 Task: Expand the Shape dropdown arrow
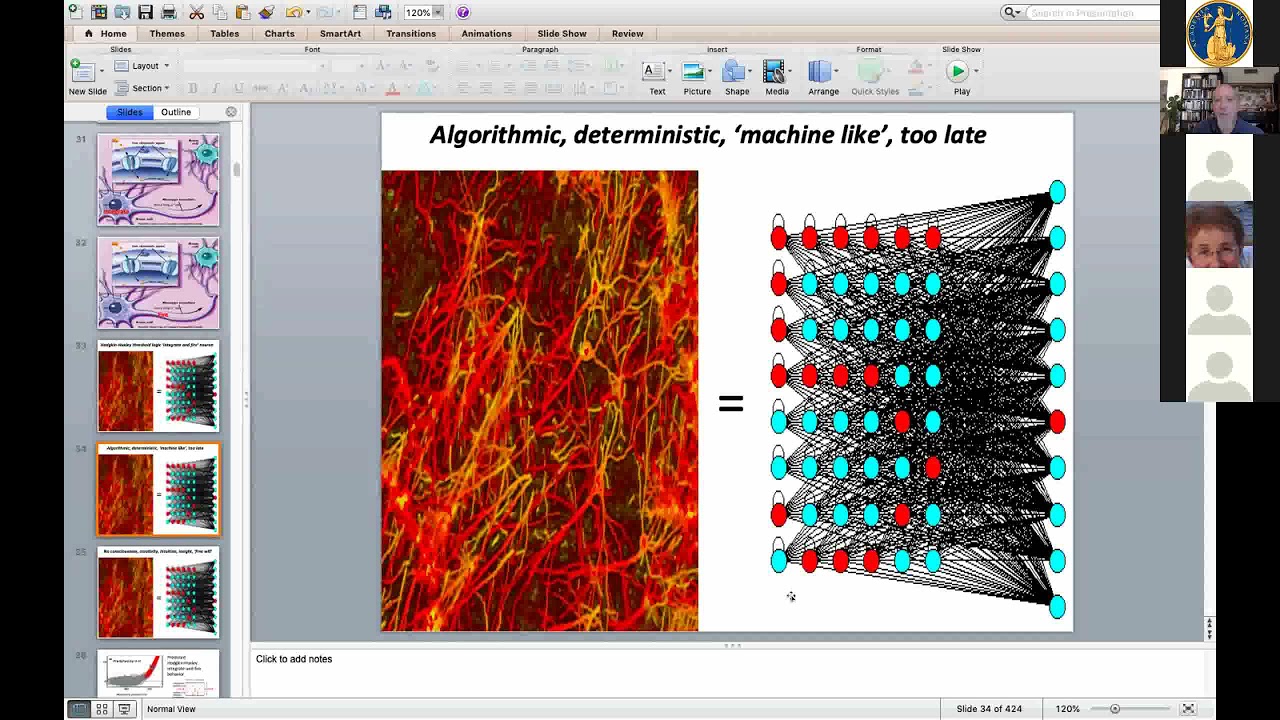pos(750,71)
